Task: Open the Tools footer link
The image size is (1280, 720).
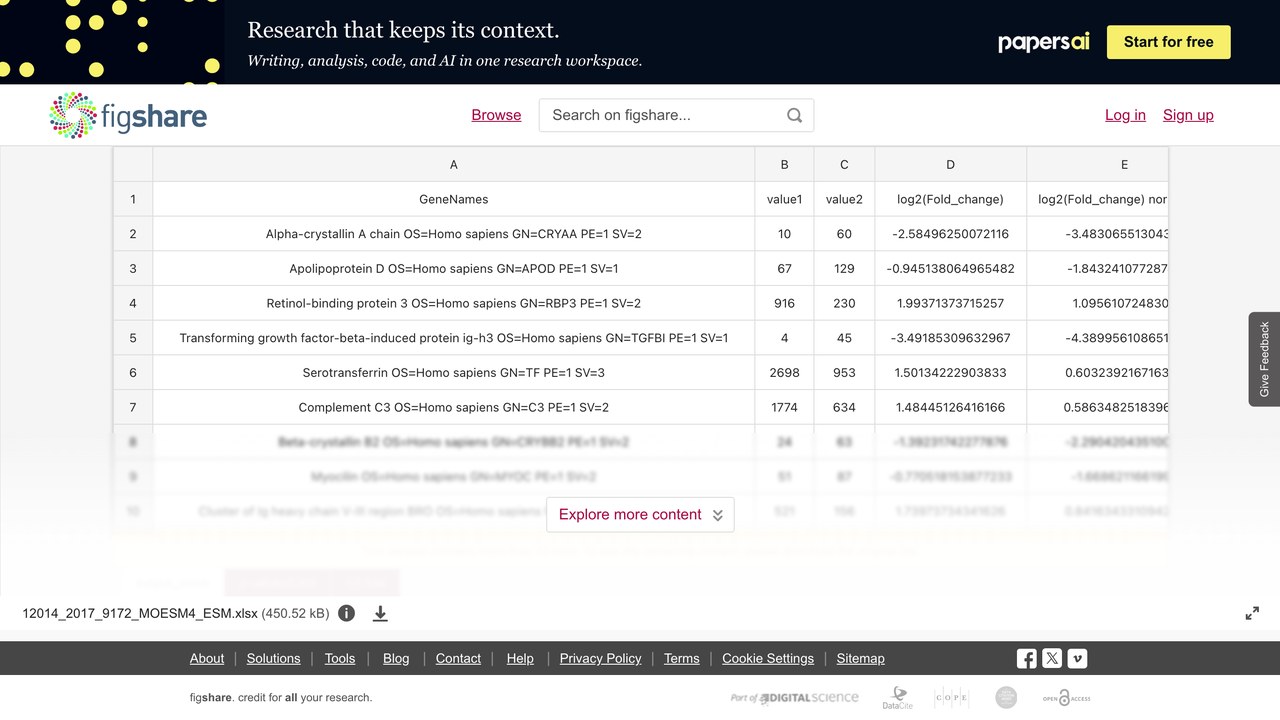Action: pos(340,658)
